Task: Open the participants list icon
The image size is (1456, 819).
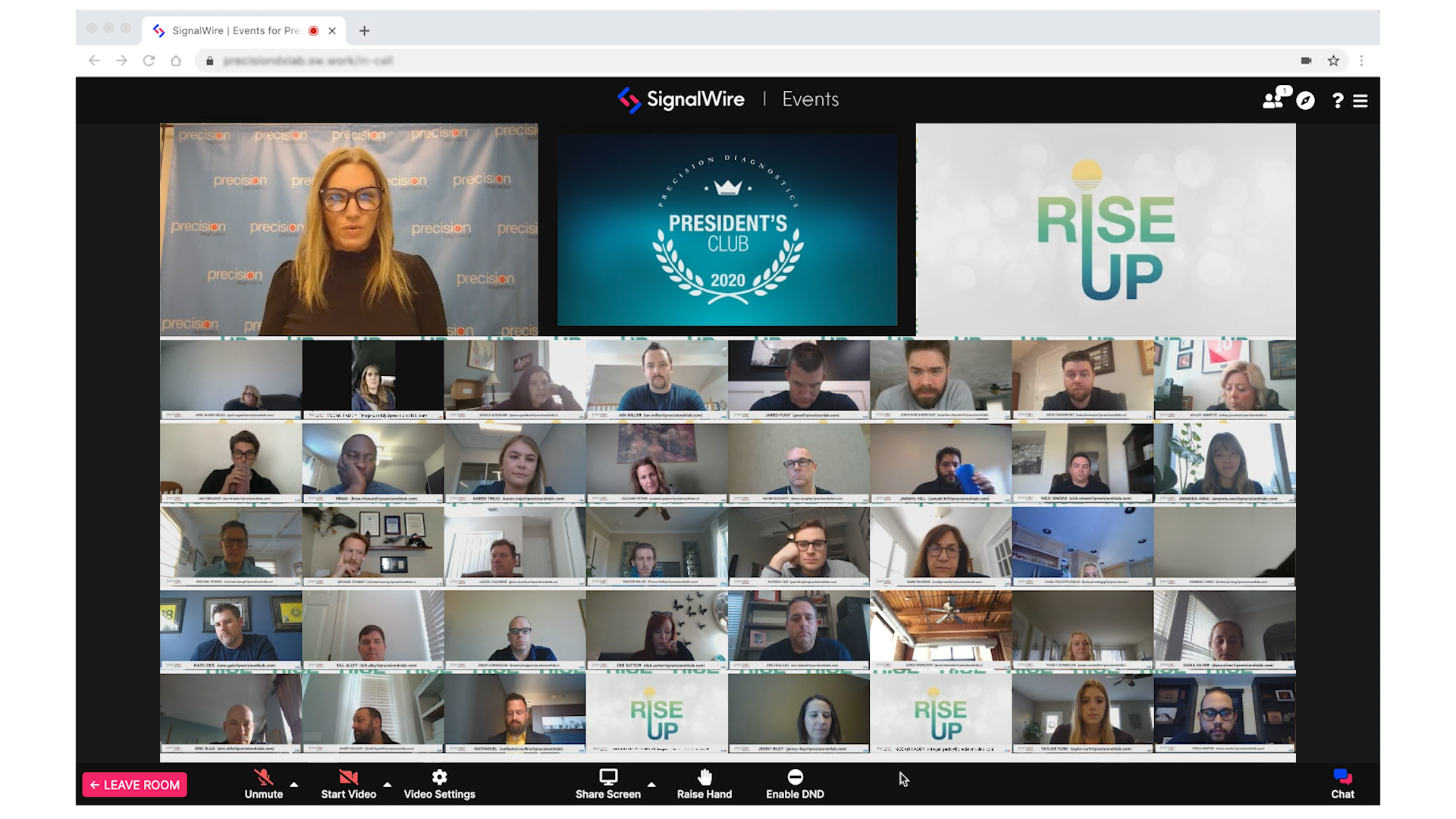Action: (x=1274, y=99)
